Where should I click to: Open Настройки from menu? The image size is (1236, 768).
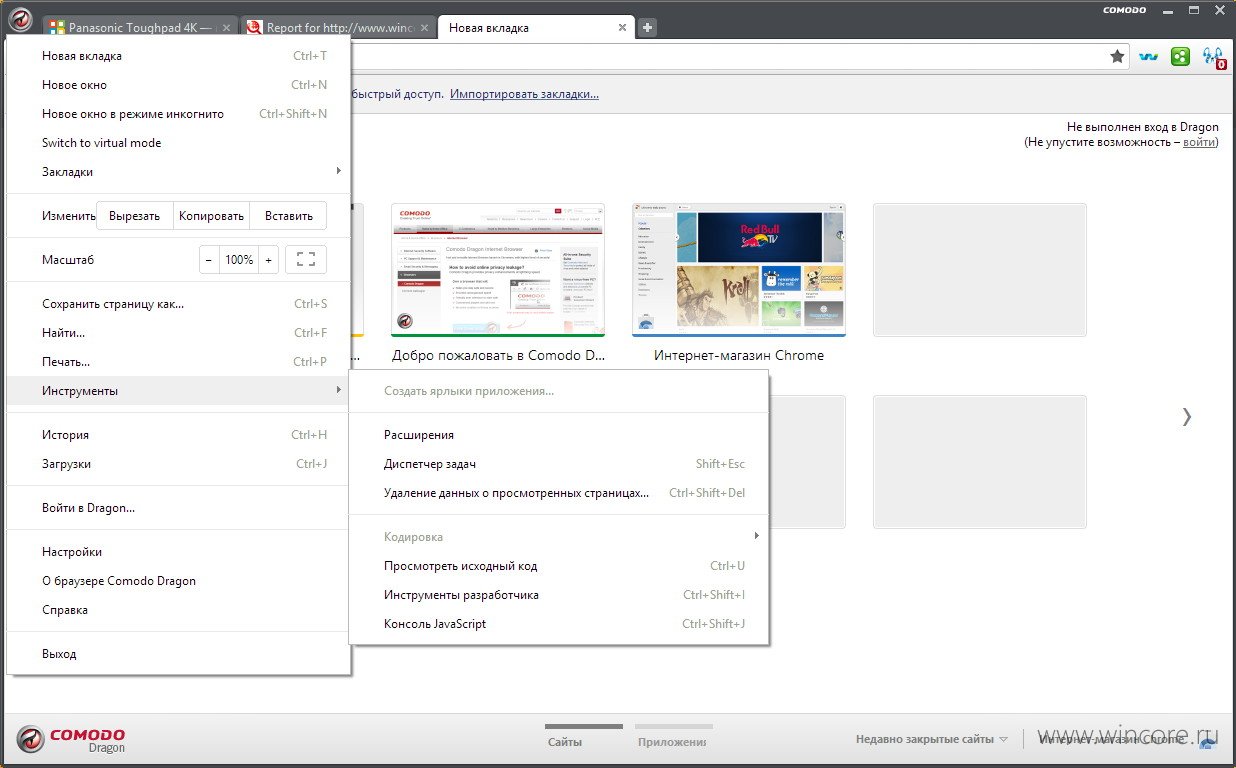[x=178, y=552]
